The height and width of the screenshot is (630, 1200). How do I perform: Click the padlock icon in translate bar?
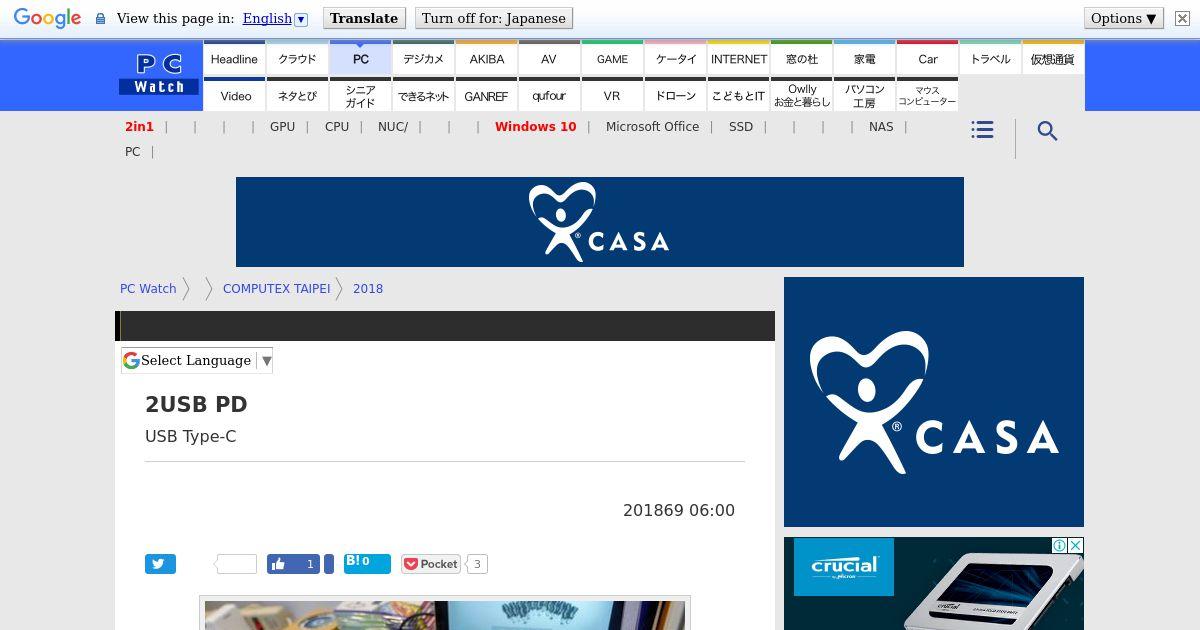coord(100,19)
